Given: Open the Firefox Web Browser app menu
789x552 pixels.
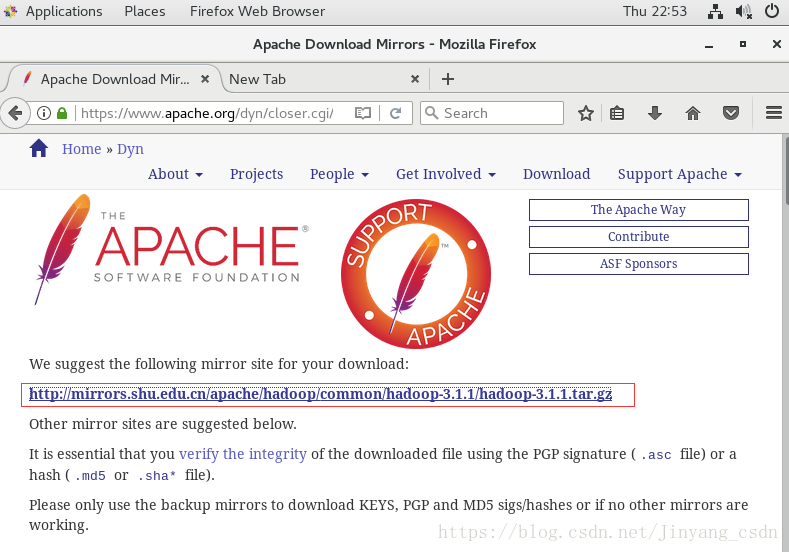Looking at the screenshot, I should coord(257,11).
